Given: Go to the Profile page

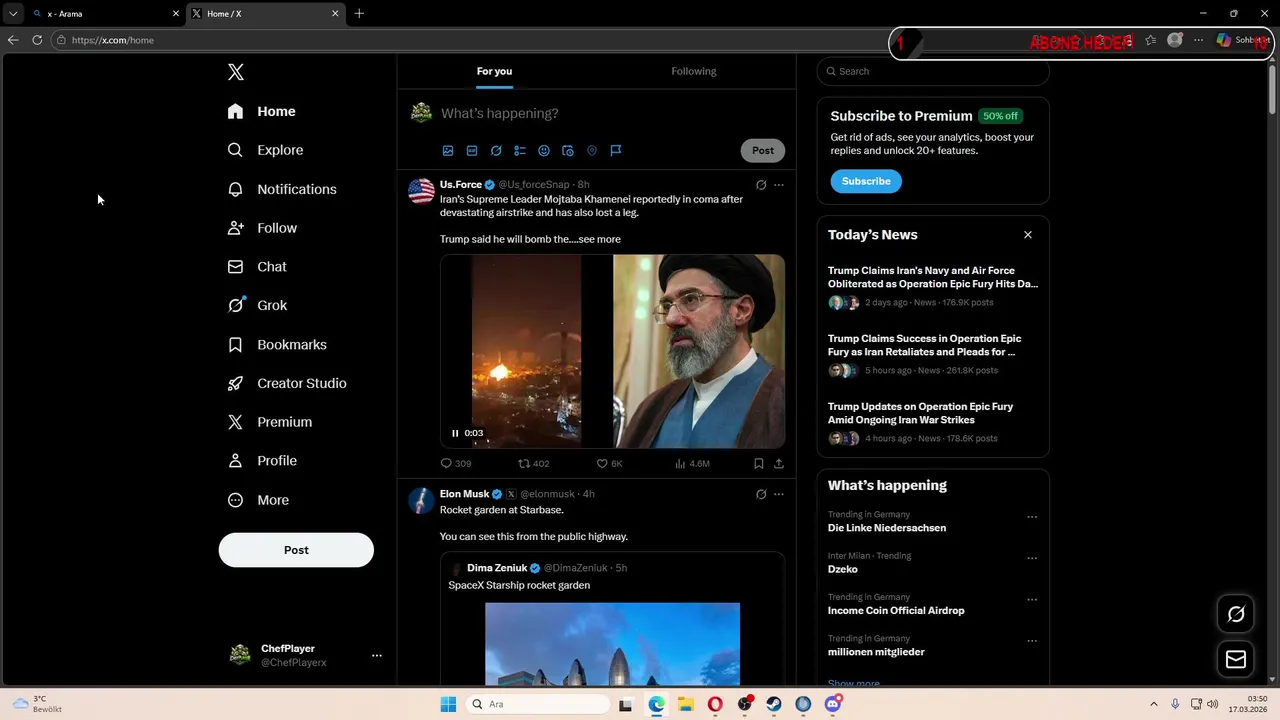Looking at the screenshot, I should (263, 461).
